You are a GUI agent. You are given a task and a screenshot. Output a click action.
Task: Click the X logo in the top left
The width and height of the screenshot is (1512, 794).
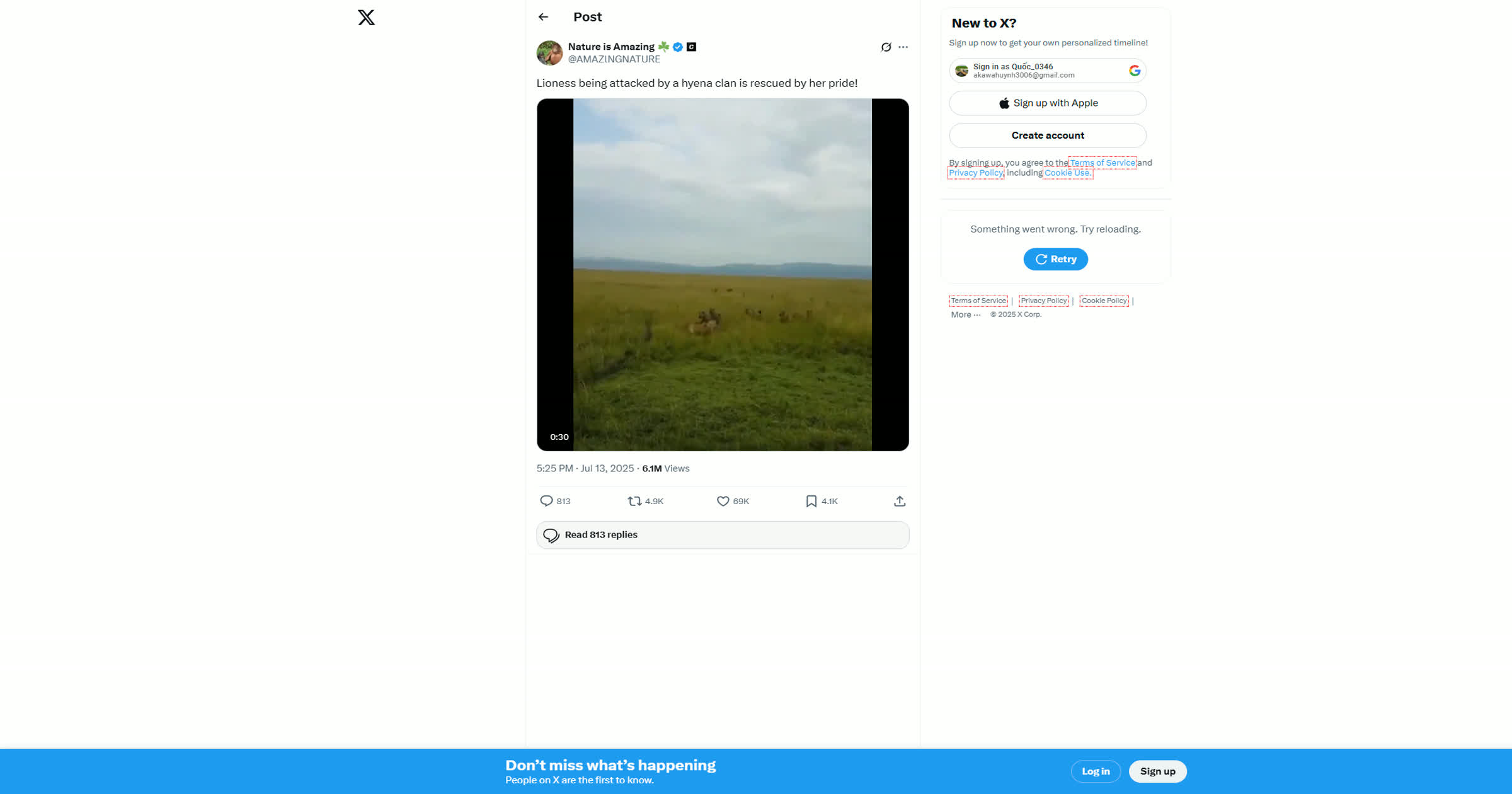coord(365,18)
